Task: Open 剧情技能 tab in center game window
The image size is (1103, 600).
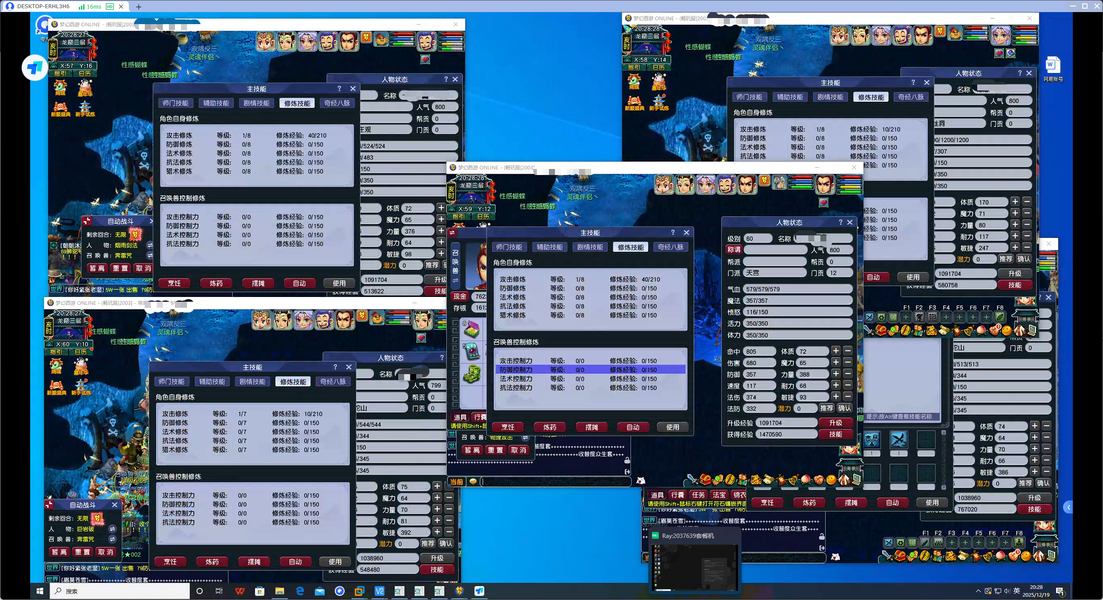Action: pos(589,247)
